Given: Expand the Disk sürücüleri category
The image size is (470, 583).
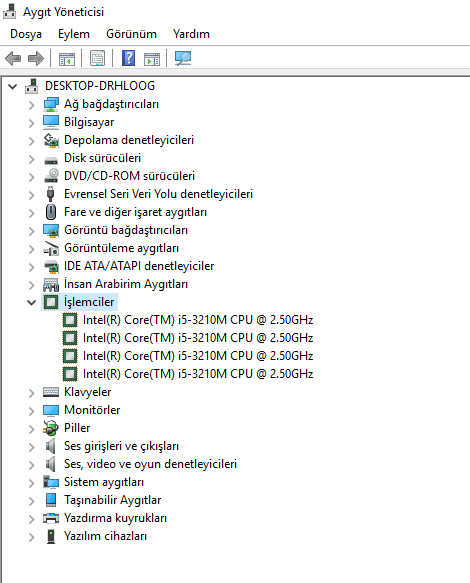Looking at the screenshot, I should coord(32,159).
